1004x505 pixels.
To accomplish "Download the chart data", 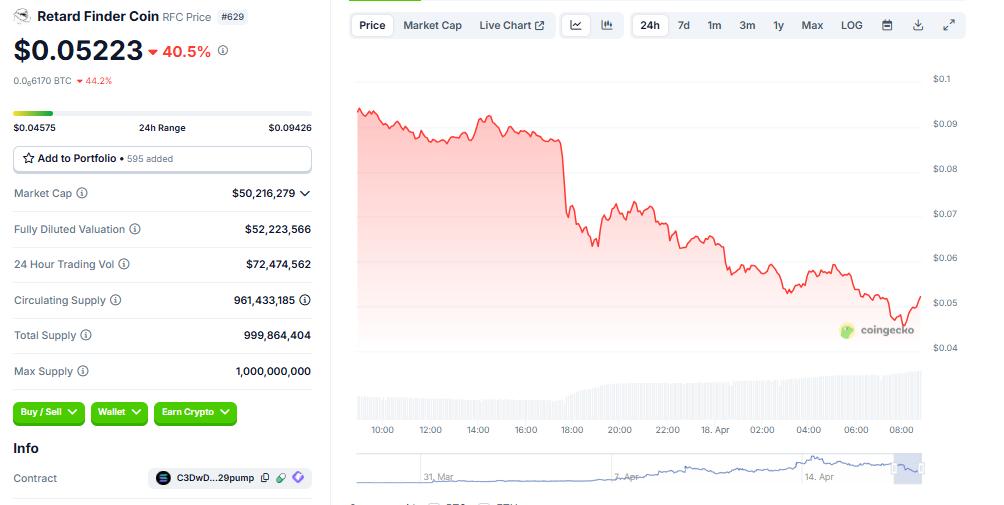I will tap(918, 25).
